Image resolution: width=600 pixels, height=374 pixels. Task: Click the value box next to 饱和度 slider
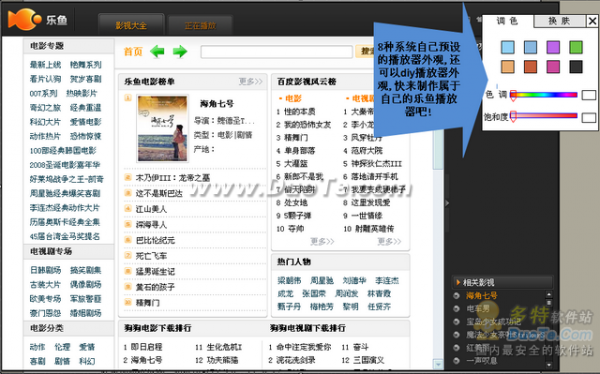click(589, 118)
